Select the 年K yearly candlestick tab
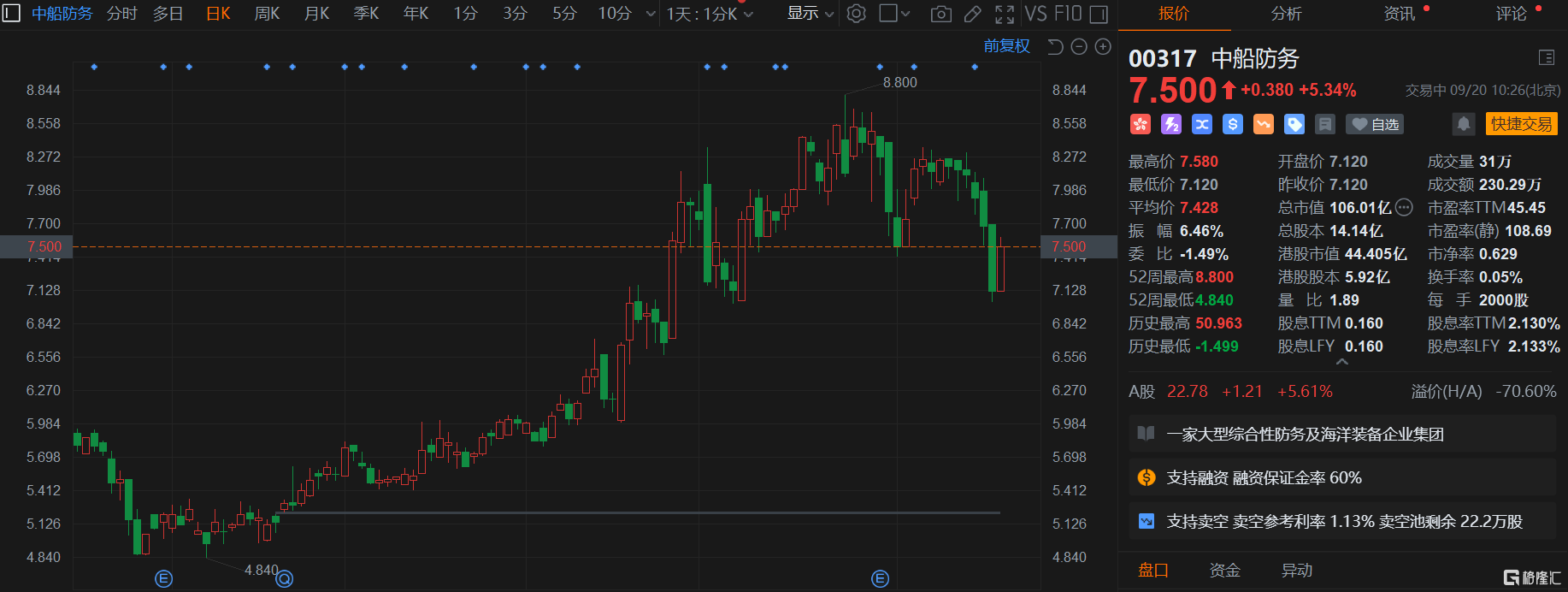1568x592 pixels. (416, 14)
